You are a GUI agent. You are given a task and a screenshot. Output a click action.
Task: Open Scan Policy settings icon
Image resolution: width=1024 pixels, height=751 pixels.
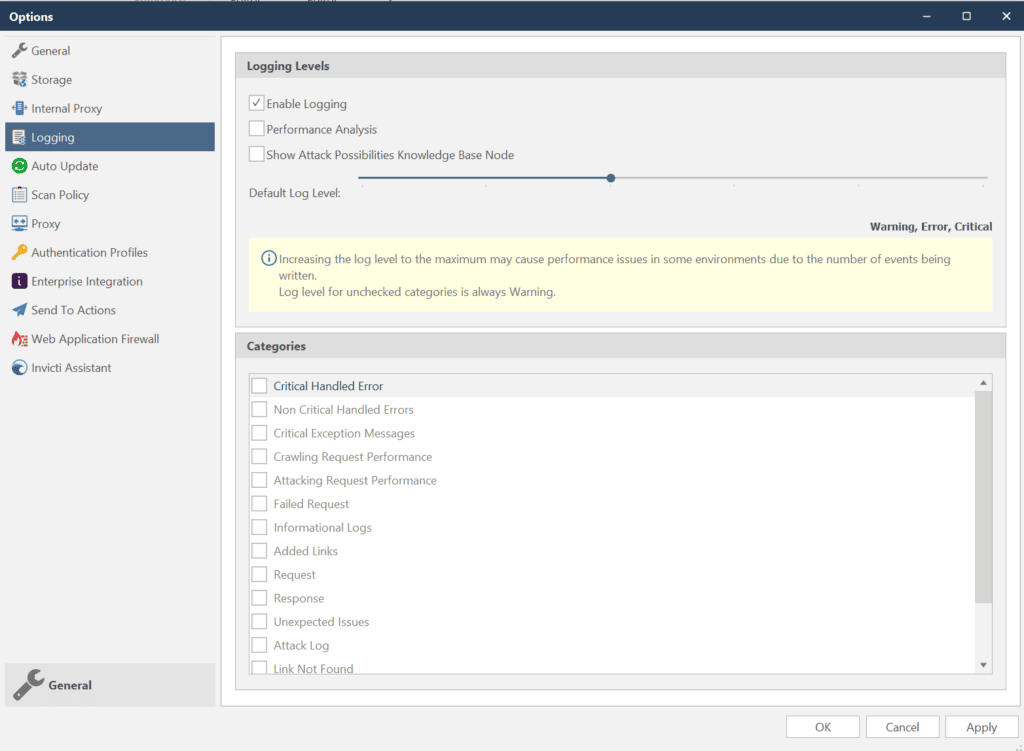pos(22,194)
